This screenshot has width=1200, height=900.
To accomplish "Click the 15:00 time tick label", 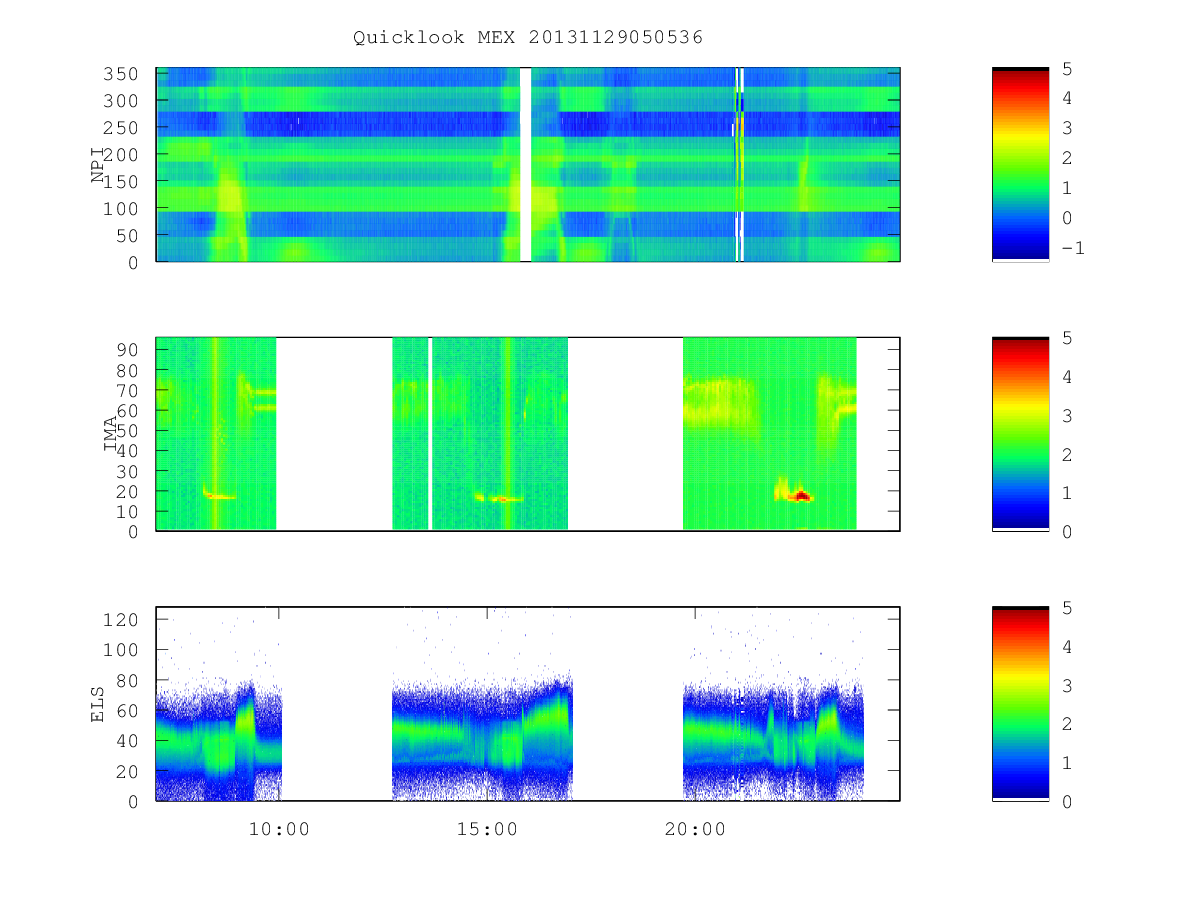I will (488, 829).
